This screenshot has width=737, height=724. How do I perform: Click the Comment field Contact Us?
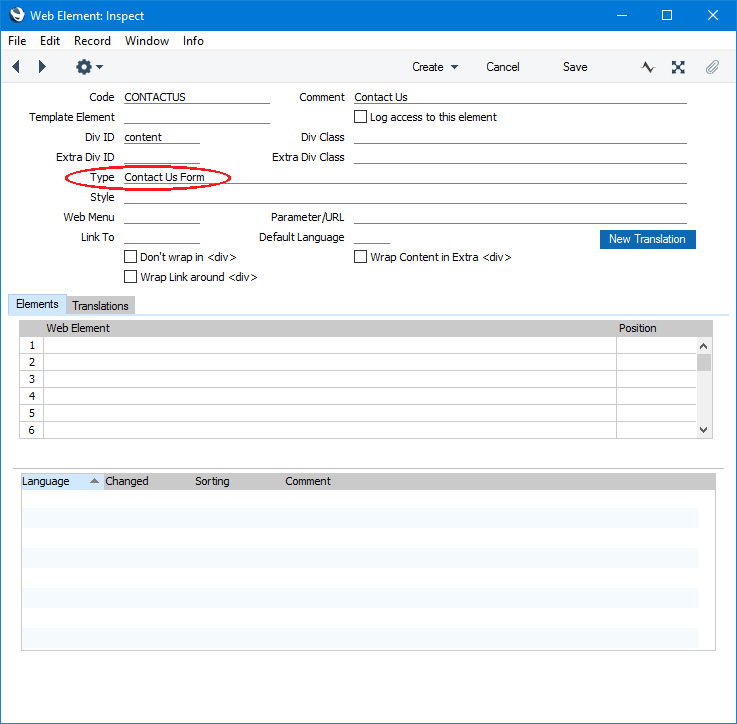(520, 97)
